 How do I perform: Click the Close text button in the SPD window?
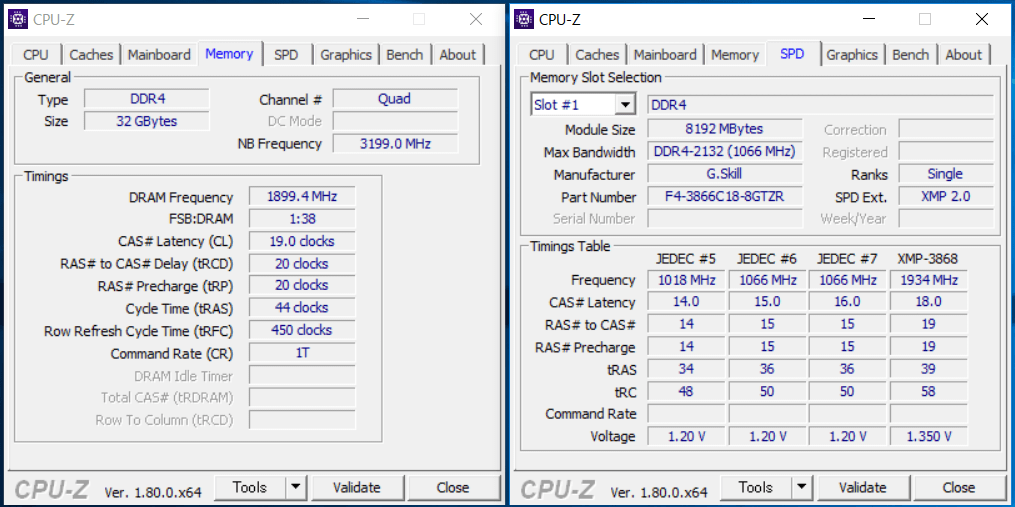coord(958,487)
